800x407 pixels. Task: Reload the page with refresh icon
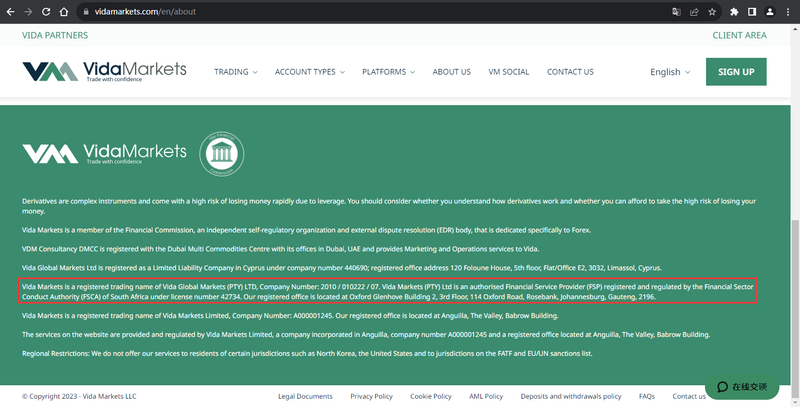[46, 12]
